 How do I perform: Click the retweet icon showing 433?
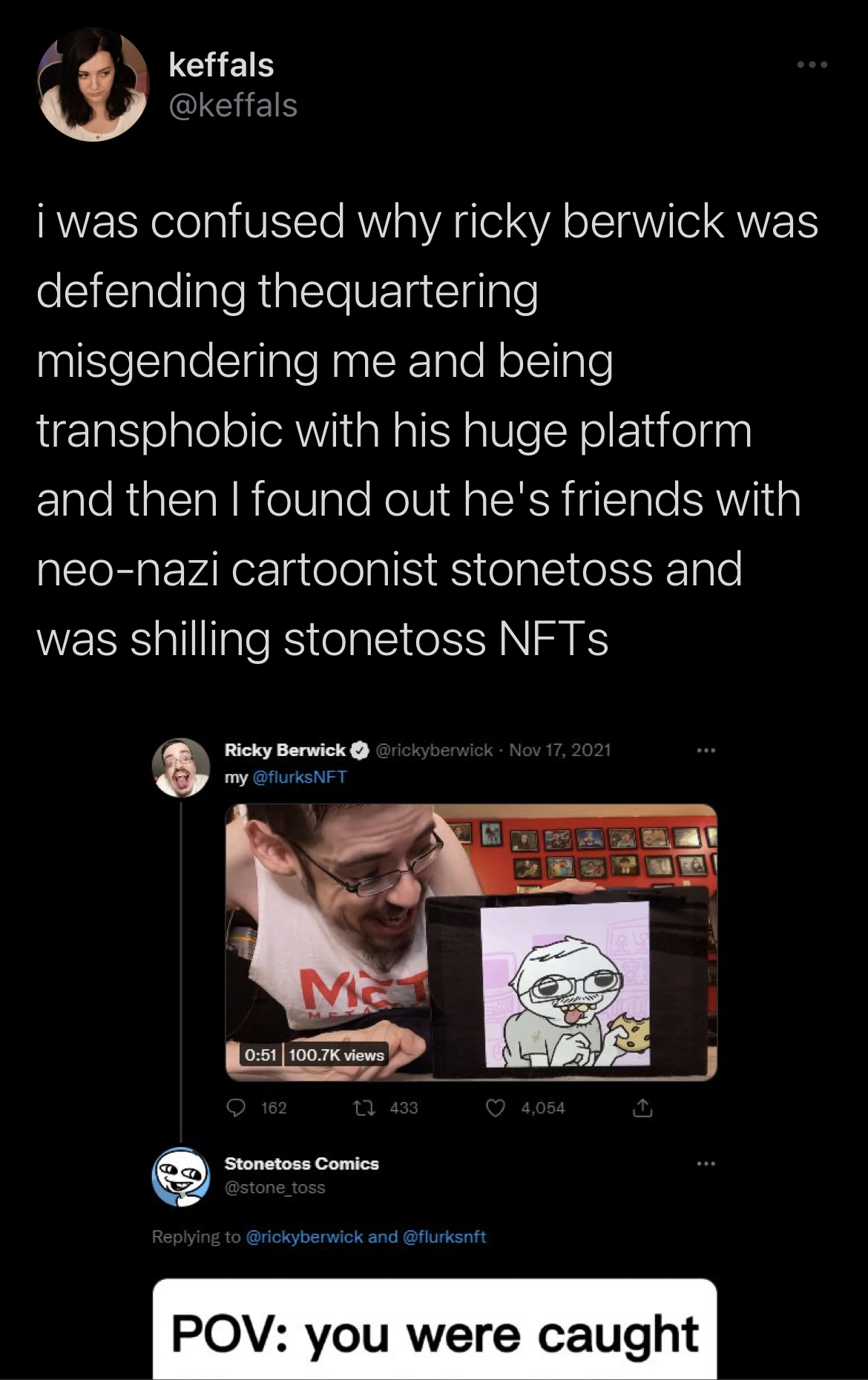pyautogui.click(x=364, y=1108)
